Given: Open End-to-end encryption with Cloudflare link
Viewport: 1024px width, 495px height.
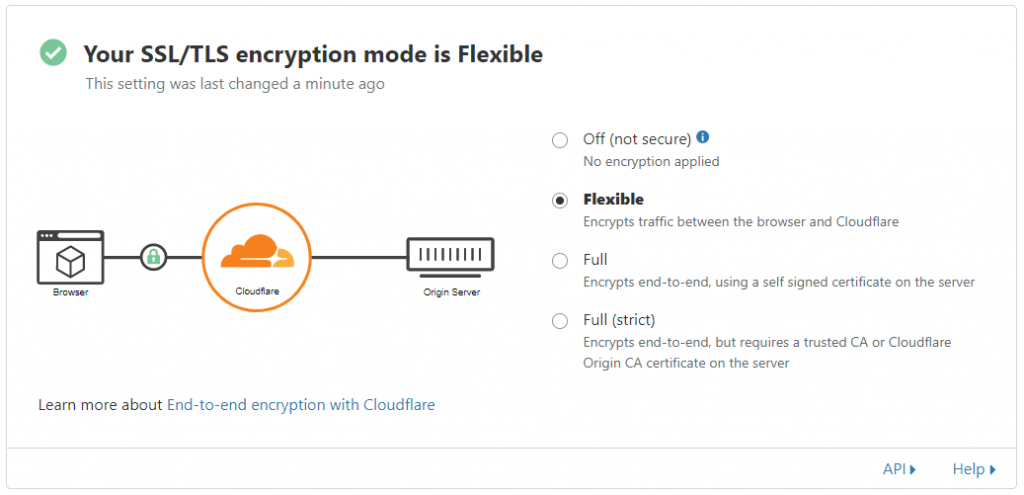Looking at the screenshot, I should (x=300, y=405).
